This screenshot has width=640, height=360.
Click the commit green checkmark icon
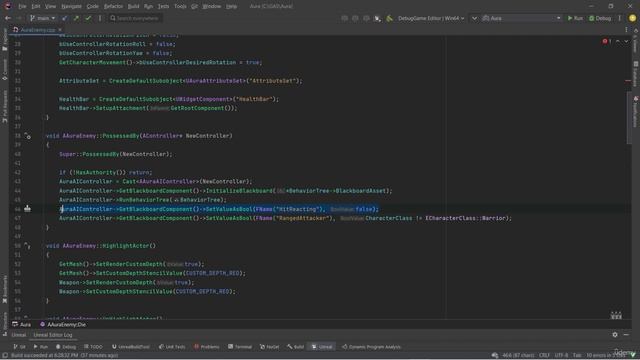88,18
